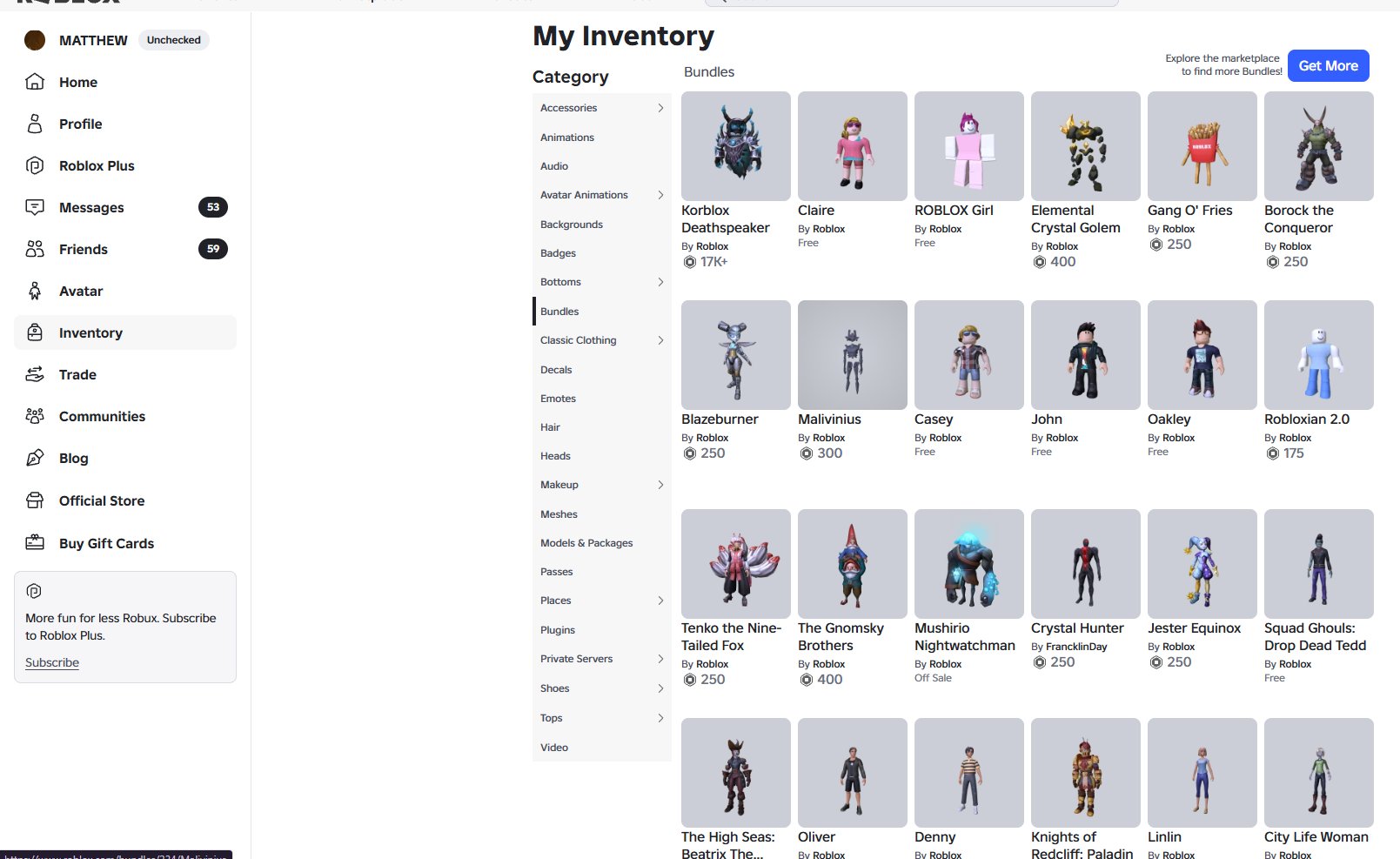Click the unread Messages count badge 53
Viewport: 1400px width, 859px height.
pyautogui.click(x=213, y=207)
